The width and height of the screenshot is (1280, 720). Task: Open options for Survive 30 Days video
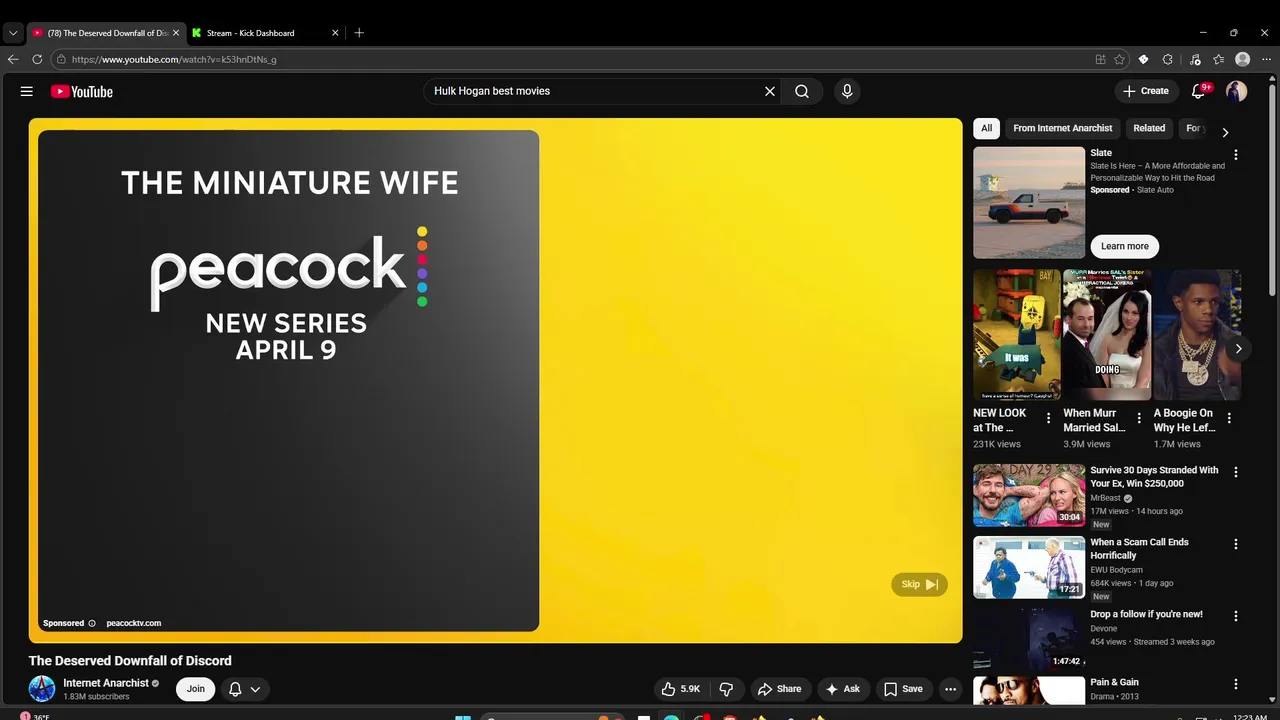coord(1236,472)
